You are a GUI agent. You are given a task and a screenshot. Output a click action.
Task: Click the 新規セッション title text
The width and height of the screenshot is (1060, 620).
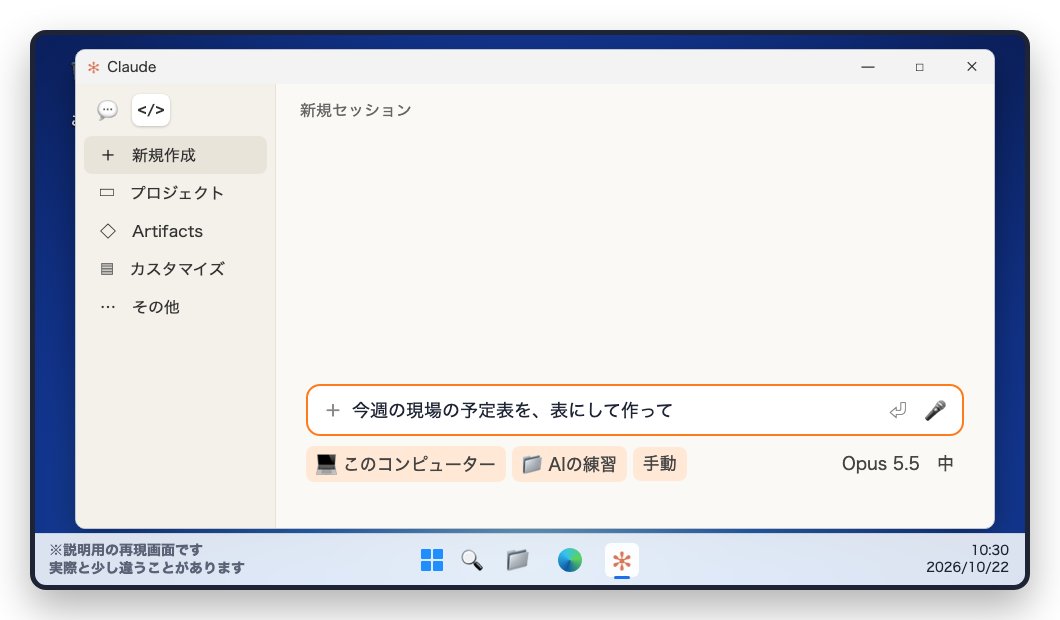pos(356,110)
